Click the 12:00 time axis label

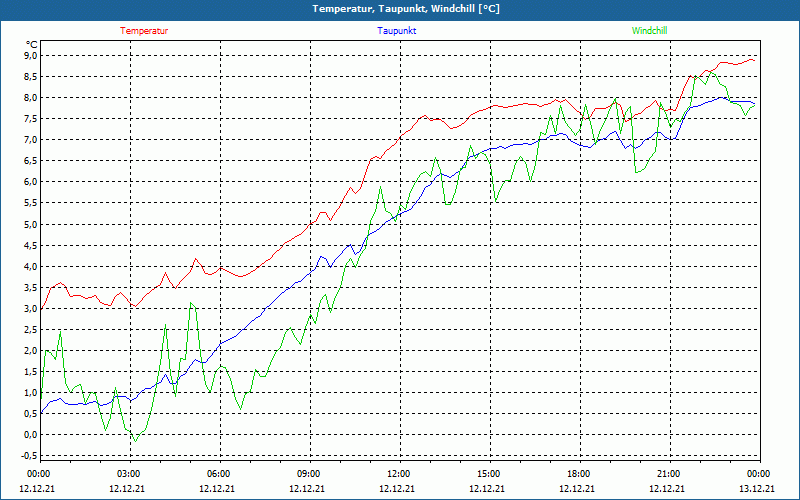click(x=397, y=474)
